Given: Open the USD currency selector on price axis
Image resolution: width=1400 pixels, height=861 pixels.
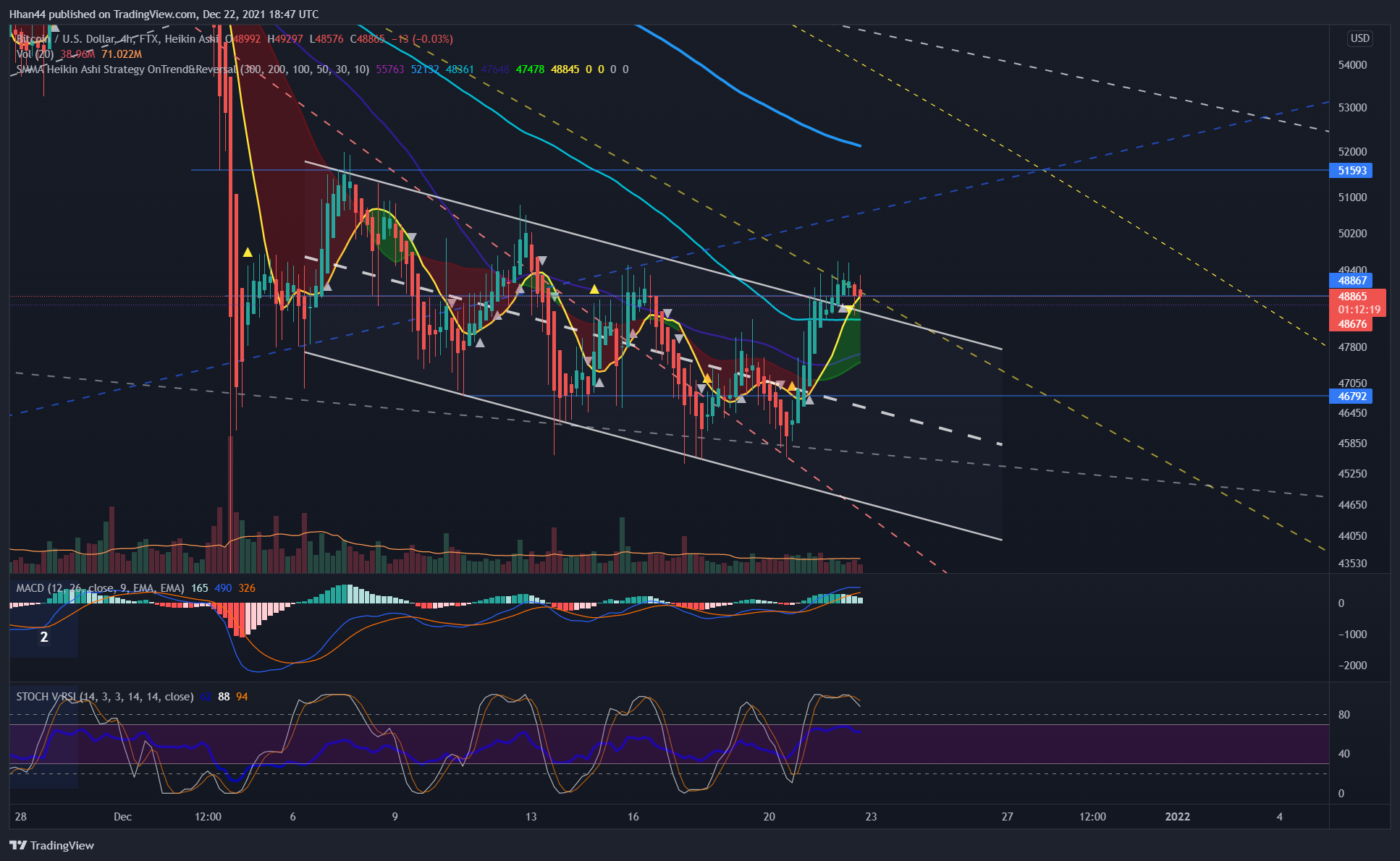Looking at the screenshot, I should pyautogui.click(x=1359, y=38).
